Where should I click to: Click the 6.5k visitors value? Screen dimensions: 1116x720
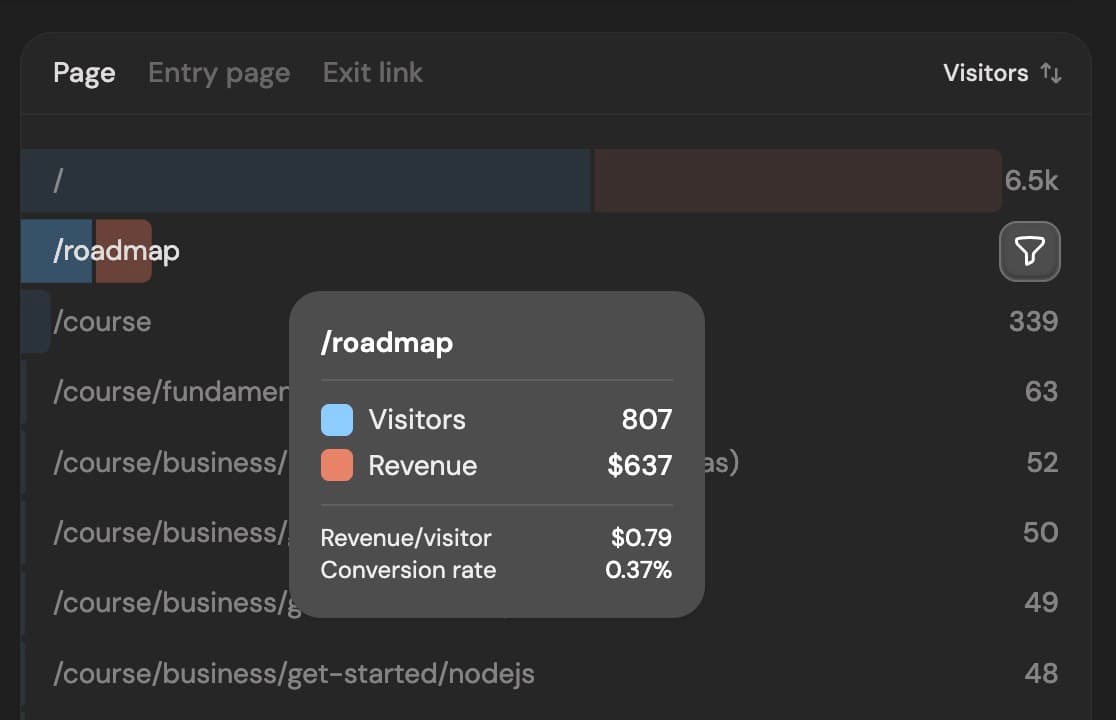tap(1031, 181)
